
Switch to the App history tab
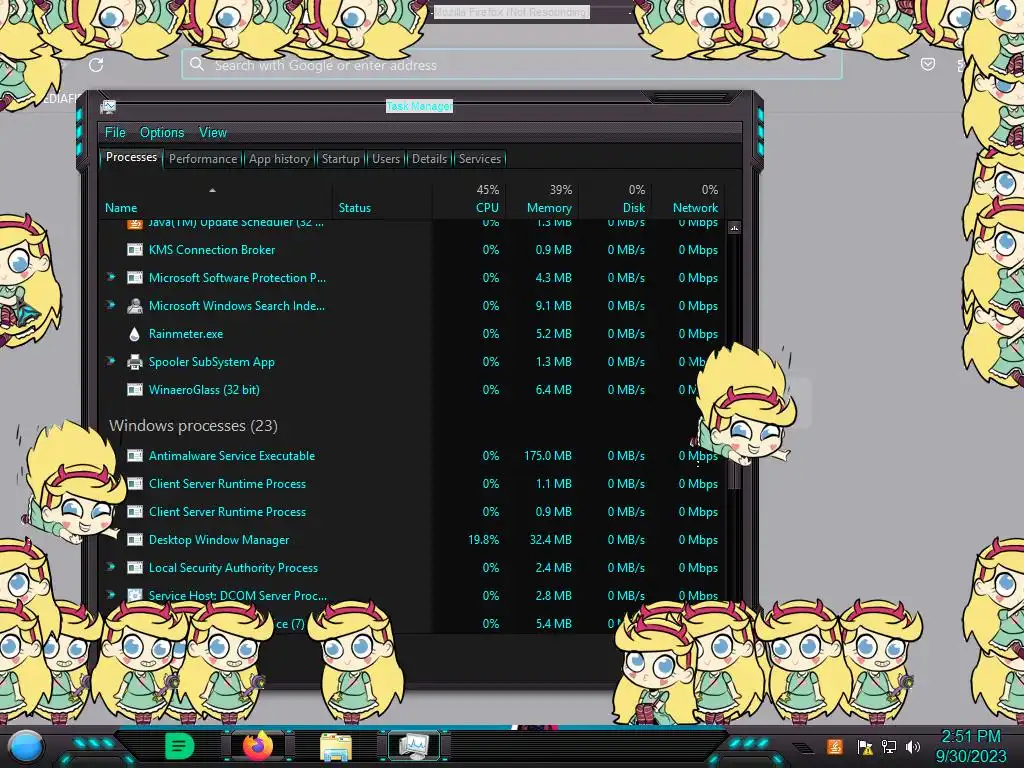(279, 159)
